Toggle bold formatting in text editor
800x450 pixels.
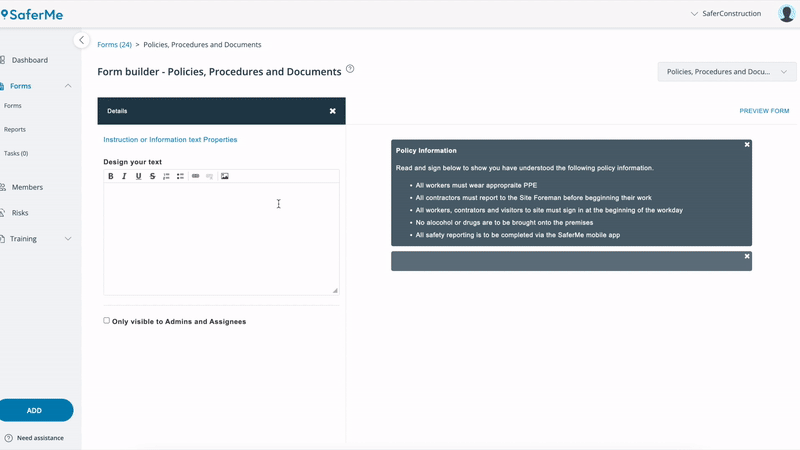click(x=111, y=176)
